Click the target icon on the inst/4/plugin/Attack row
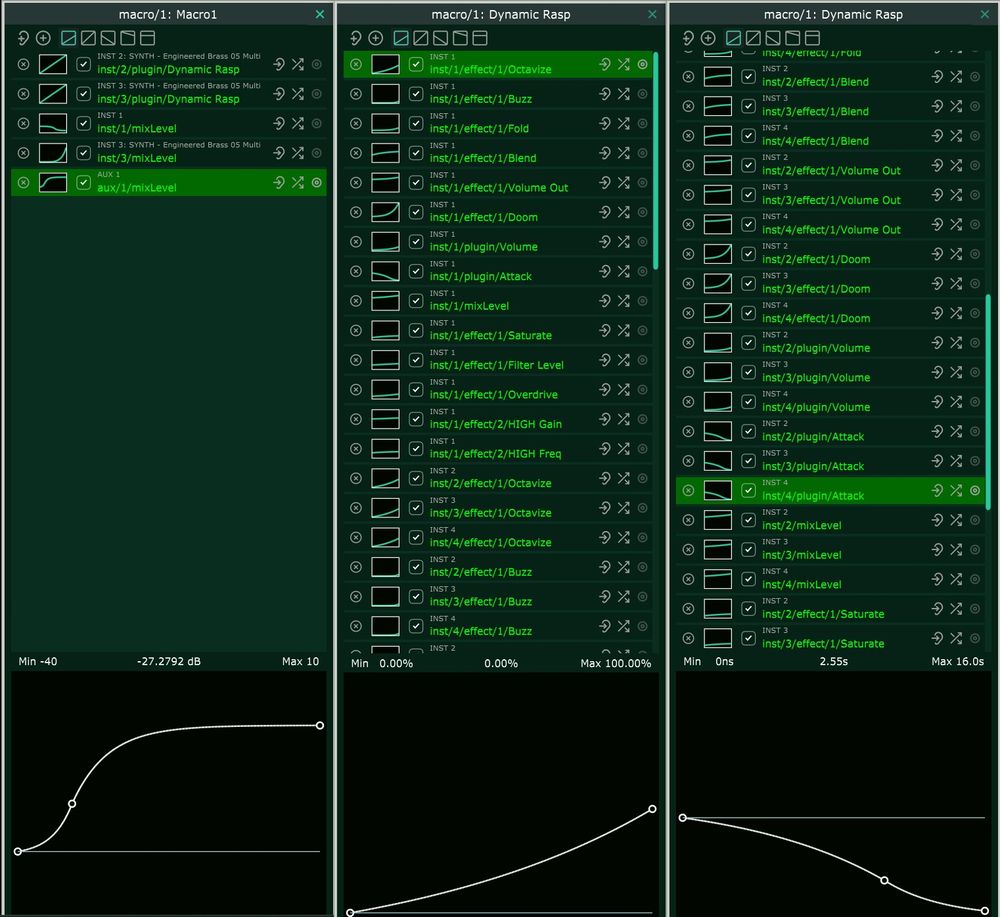This screenshot has width=1000, height=917. 974,490
